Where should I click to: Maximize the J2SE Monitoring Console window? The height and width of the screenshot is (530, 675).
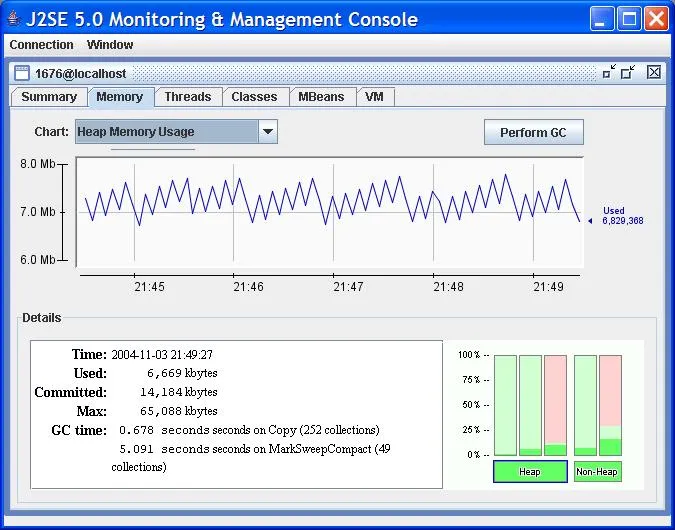coord(629,19)
